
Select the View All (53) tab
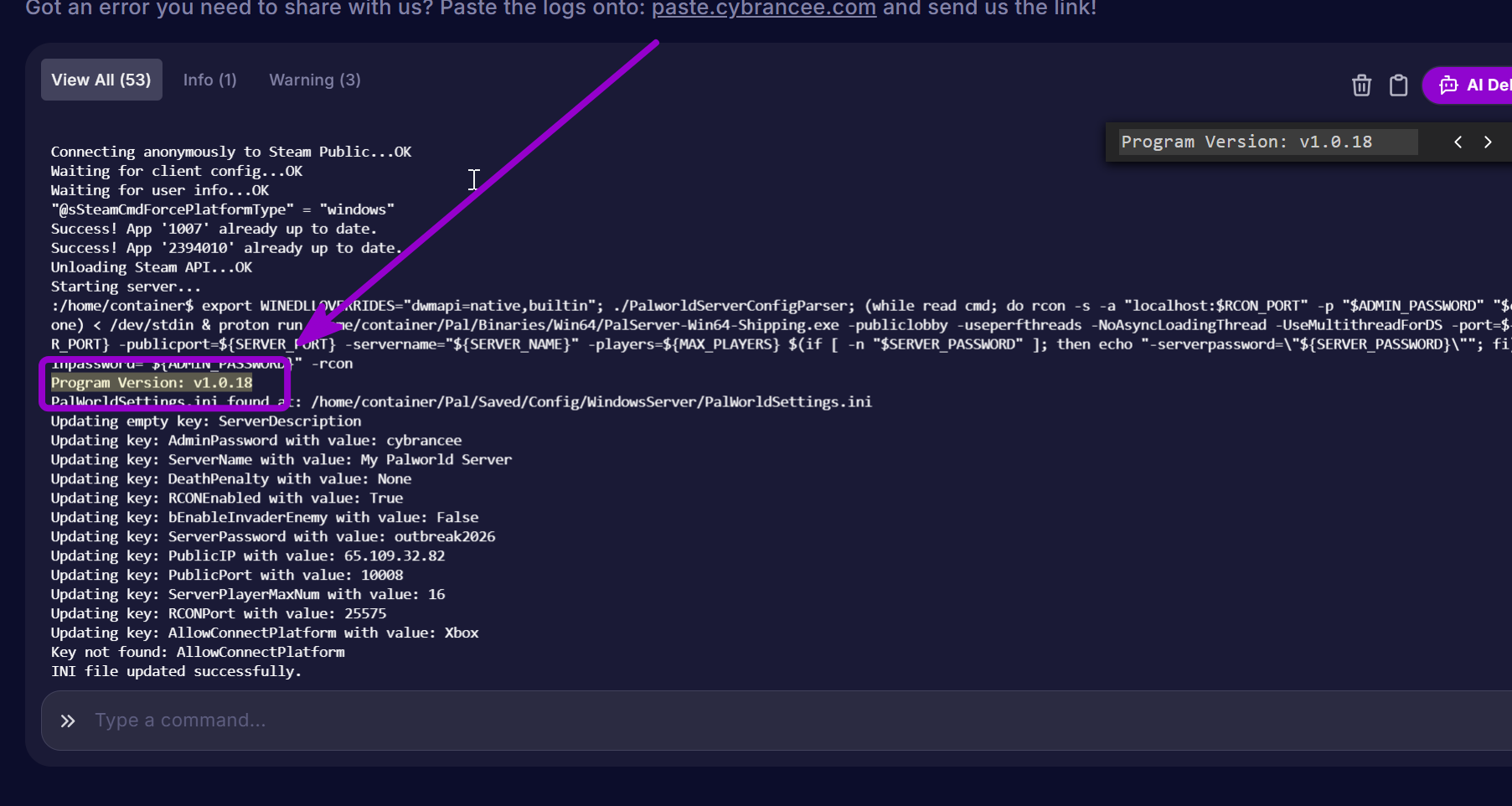tap(101, 80)
